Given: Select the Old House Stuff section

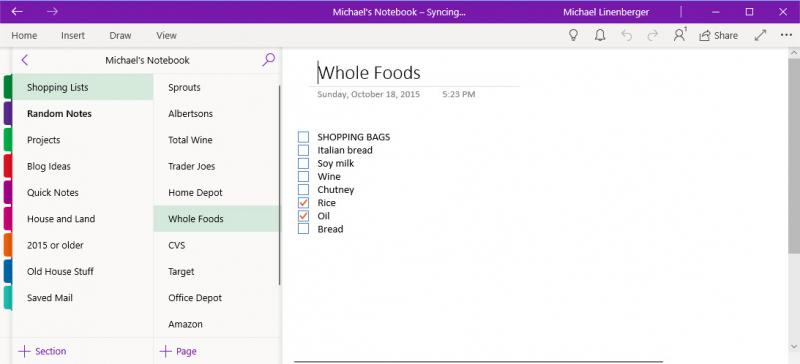Looking at the screenshot, I should [x=83, y=271].
